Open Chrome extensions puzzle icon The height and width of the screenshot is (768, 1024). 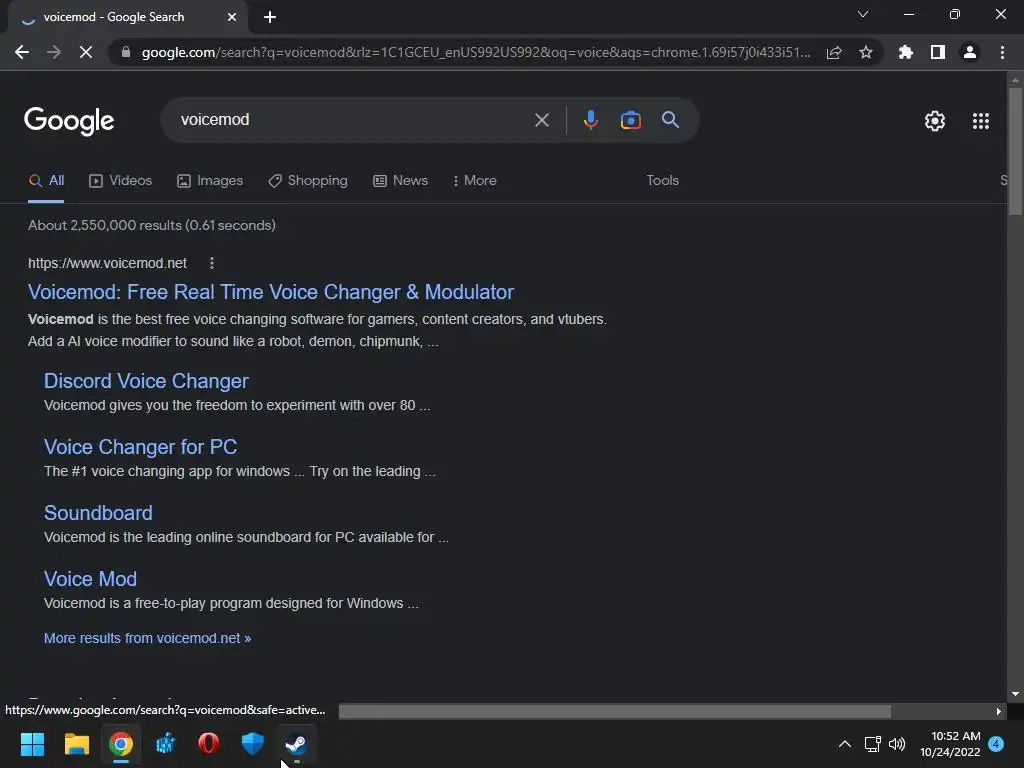tap(906, 52)
